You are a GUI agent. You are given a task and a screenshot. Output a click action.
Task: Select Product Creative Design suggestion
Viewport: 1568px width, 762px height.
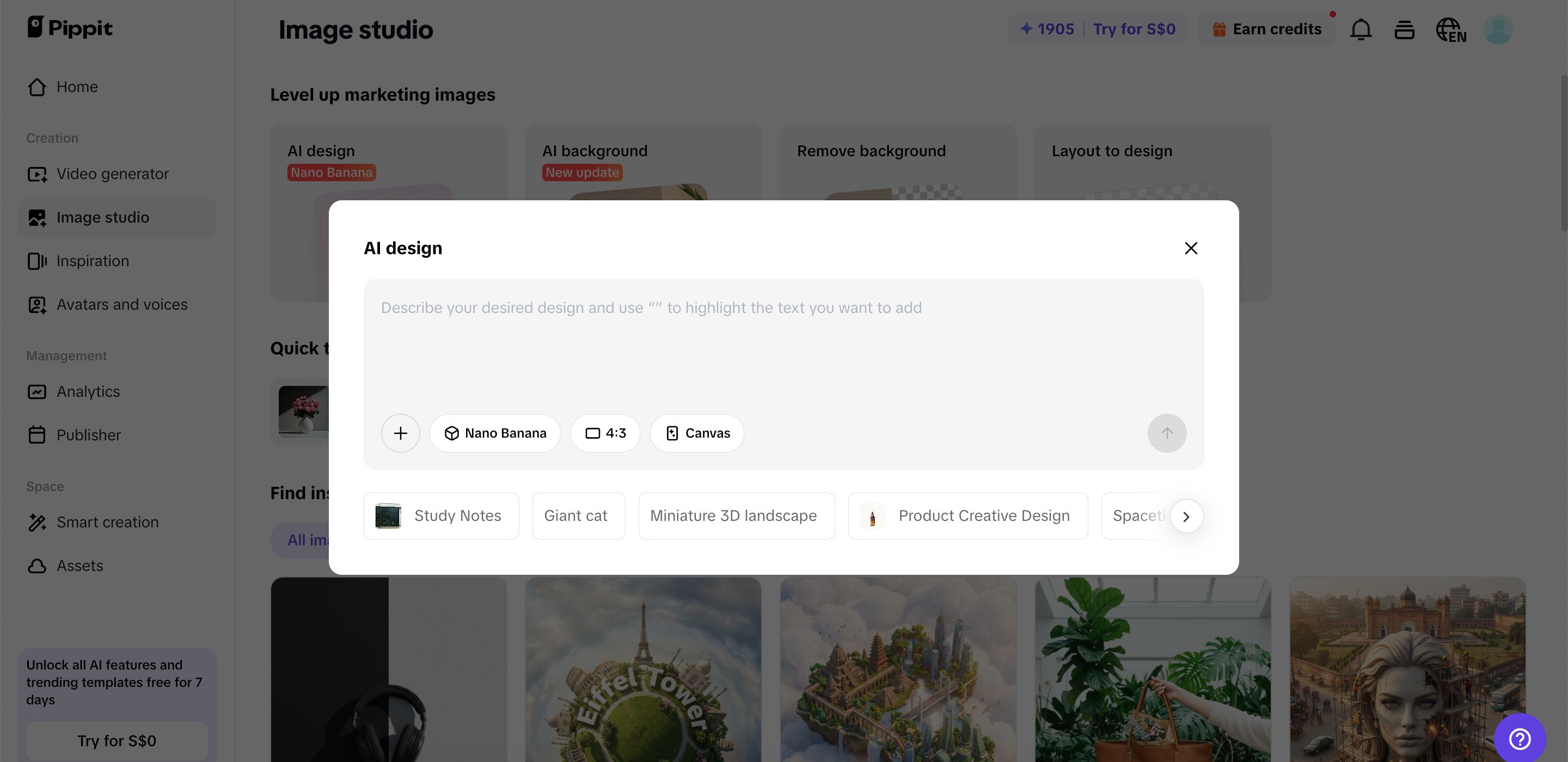[967, 515]
